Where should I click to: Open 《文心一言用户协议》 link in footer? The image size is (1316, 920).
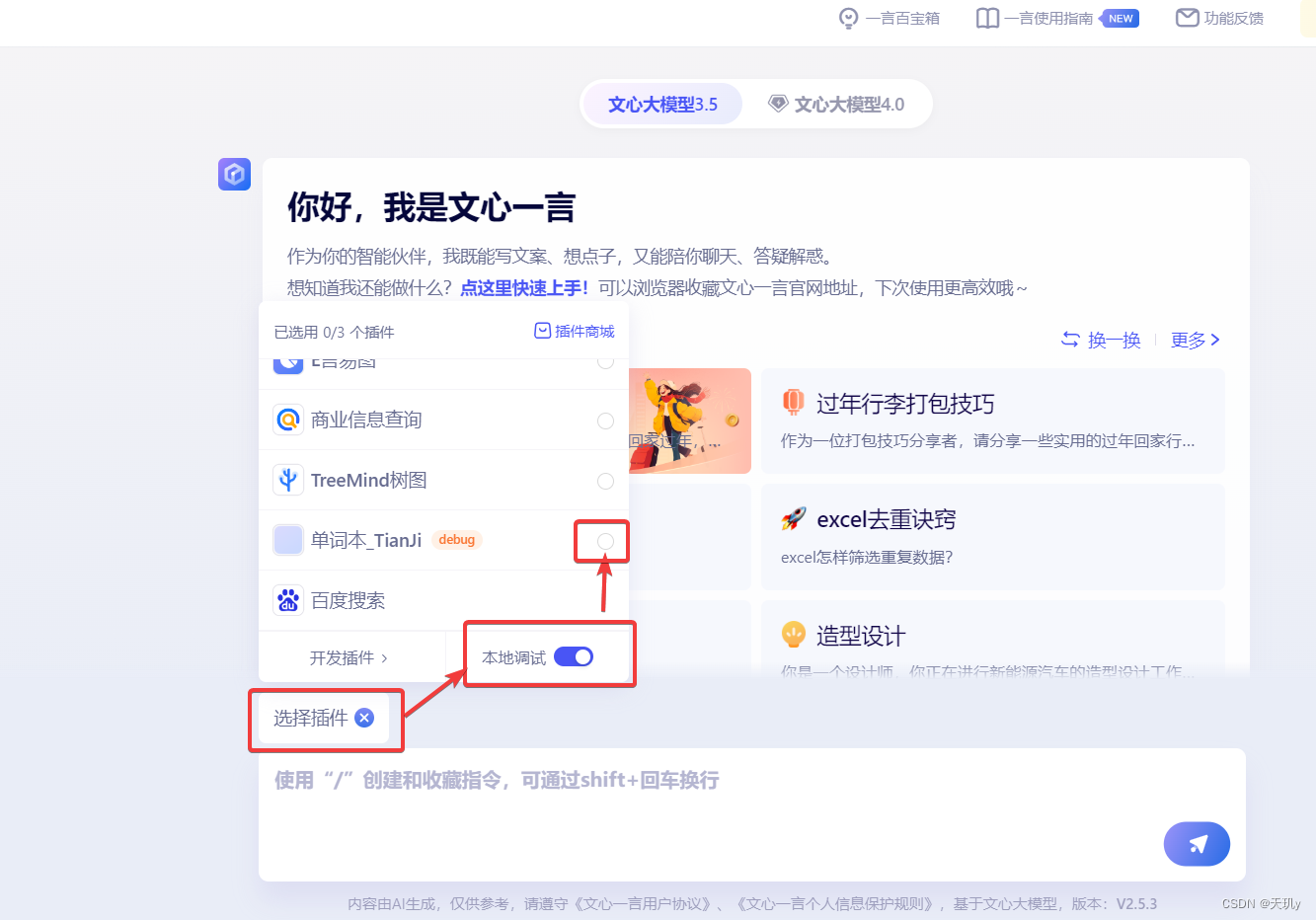point(643,903)
